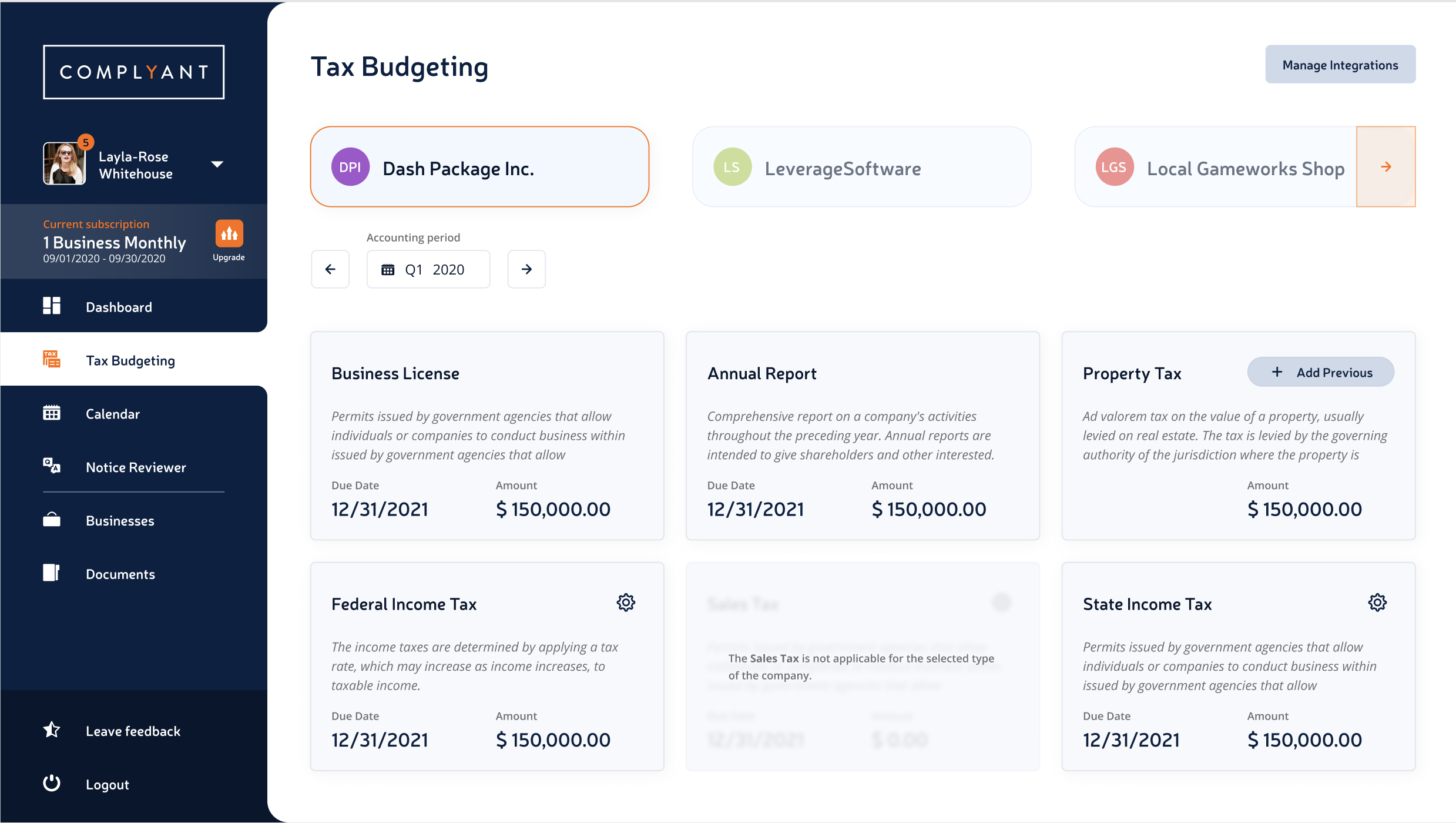Image resolution: width=1456 pixels, height=823 pixels.
Task: Click the Leave feedback star icon
Action: pyautogui.click(x=52, y=730)
